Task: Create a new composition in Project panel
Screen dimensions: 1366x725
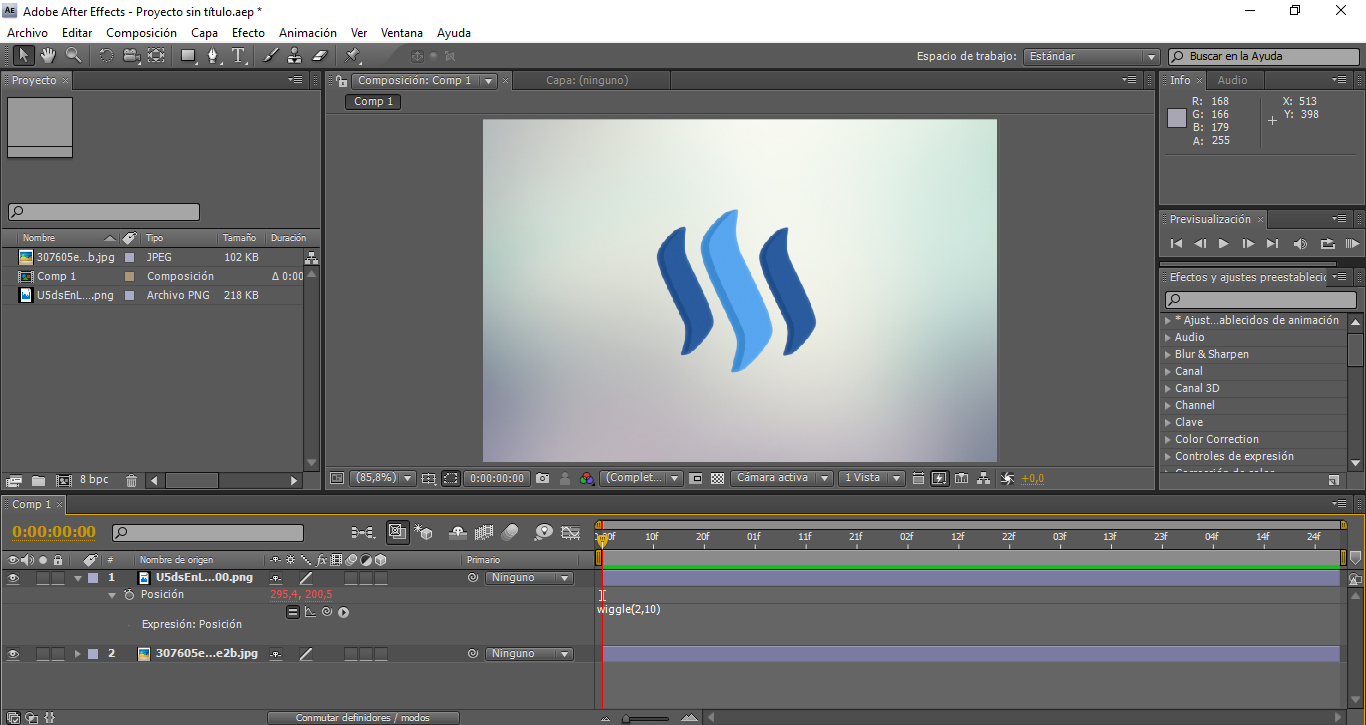Action: [x=64, y=480]
